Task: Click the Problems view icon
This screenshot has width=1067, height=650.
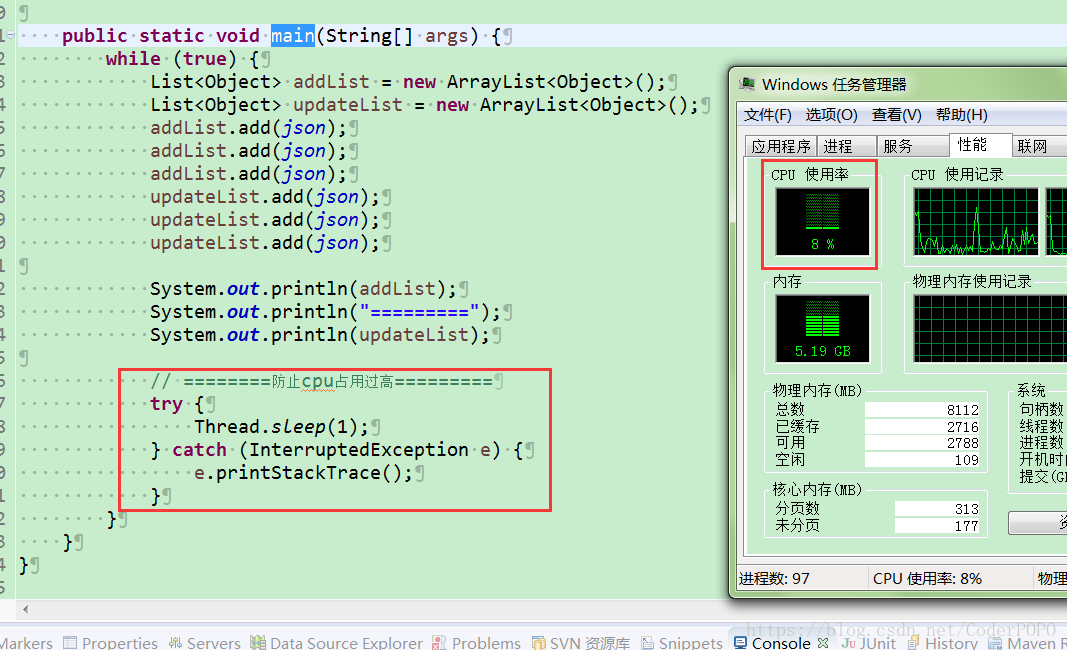Action: point(486,642)
